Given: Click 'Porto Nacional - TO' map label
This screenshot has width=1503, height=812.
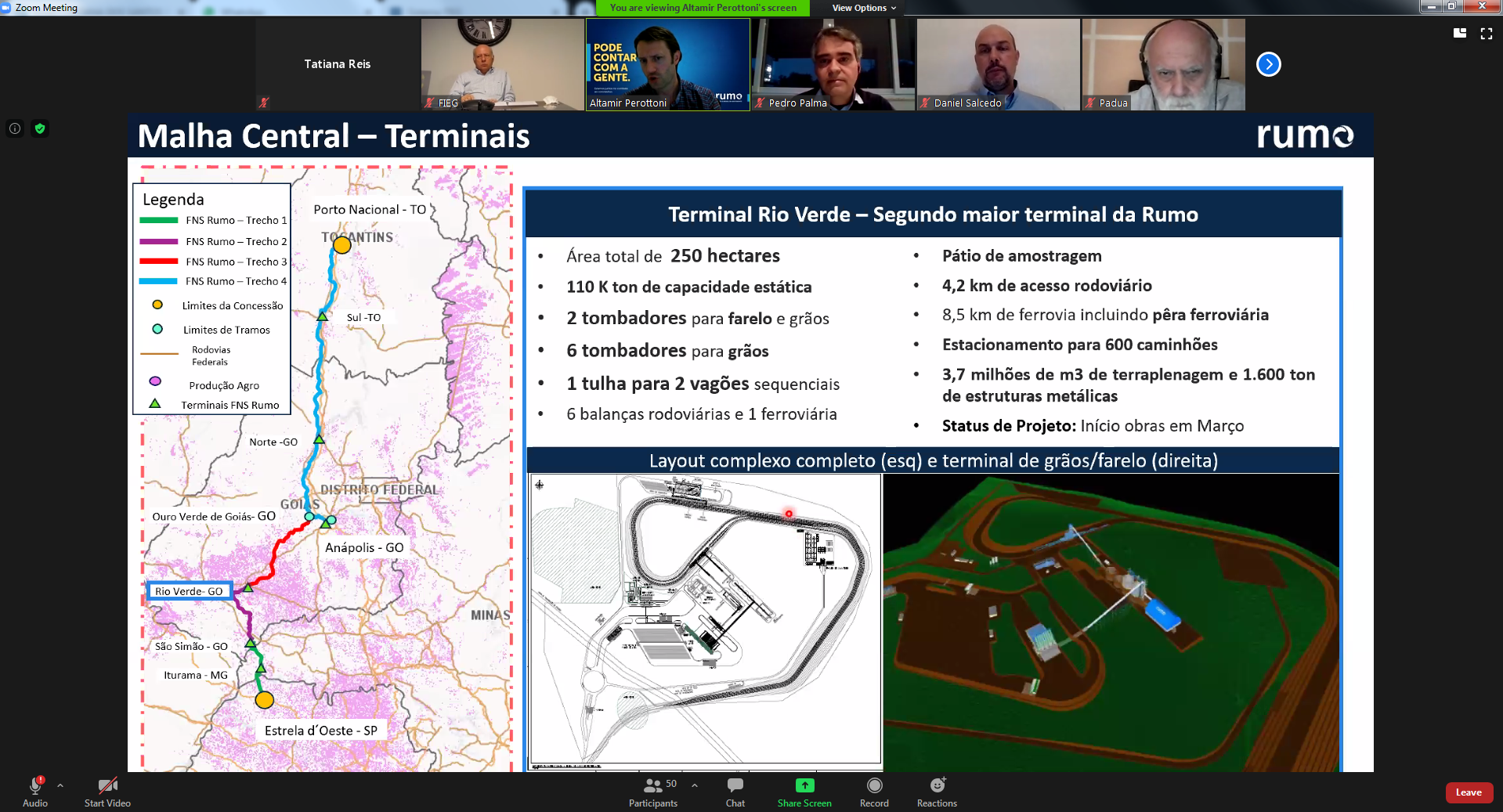Looking at the screenshot, I should pyautogui.click(x=370, y=210).
